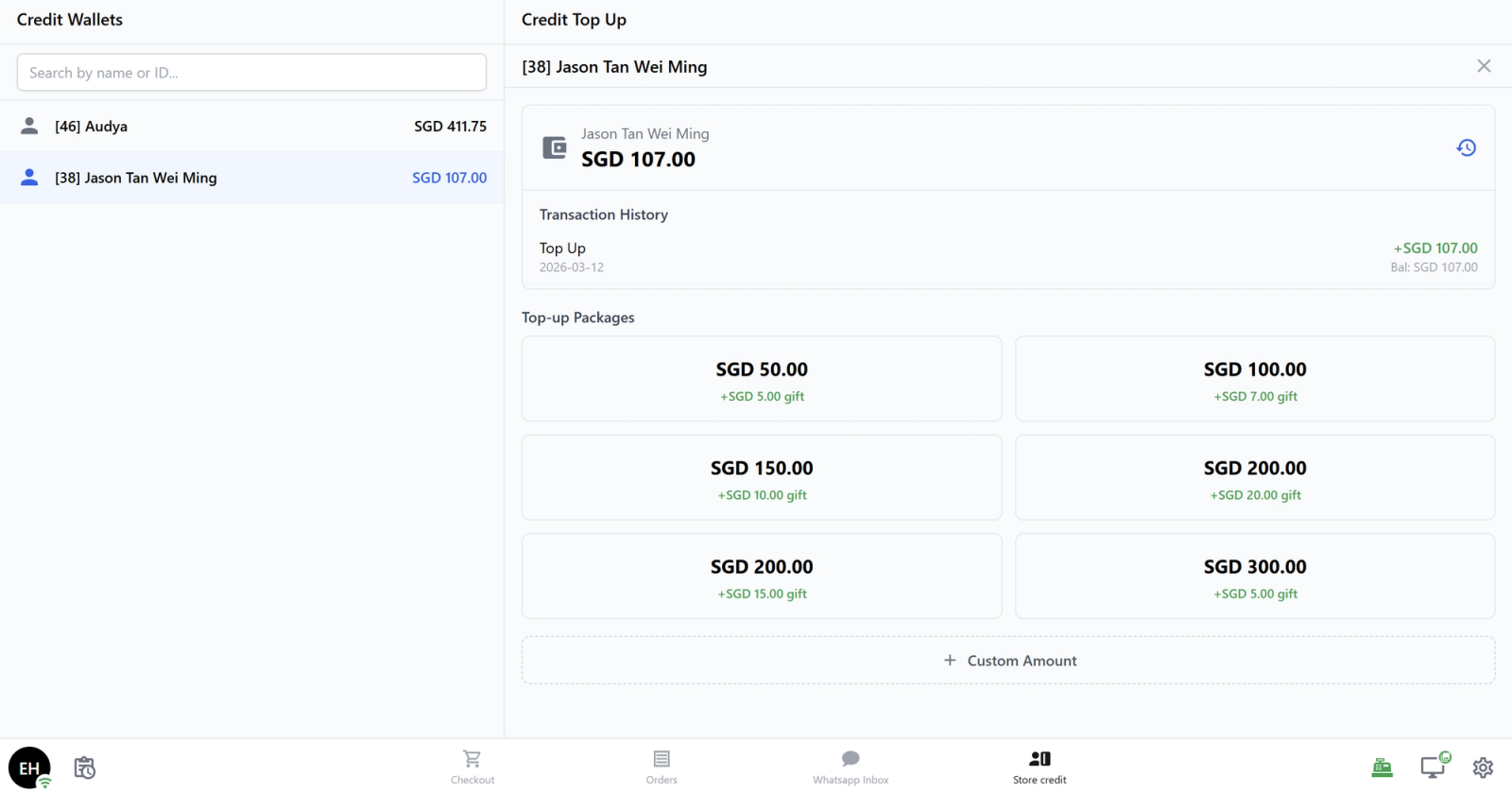
Task: Click the wallet icon beside balance
Action: click(x=554, y=147)
